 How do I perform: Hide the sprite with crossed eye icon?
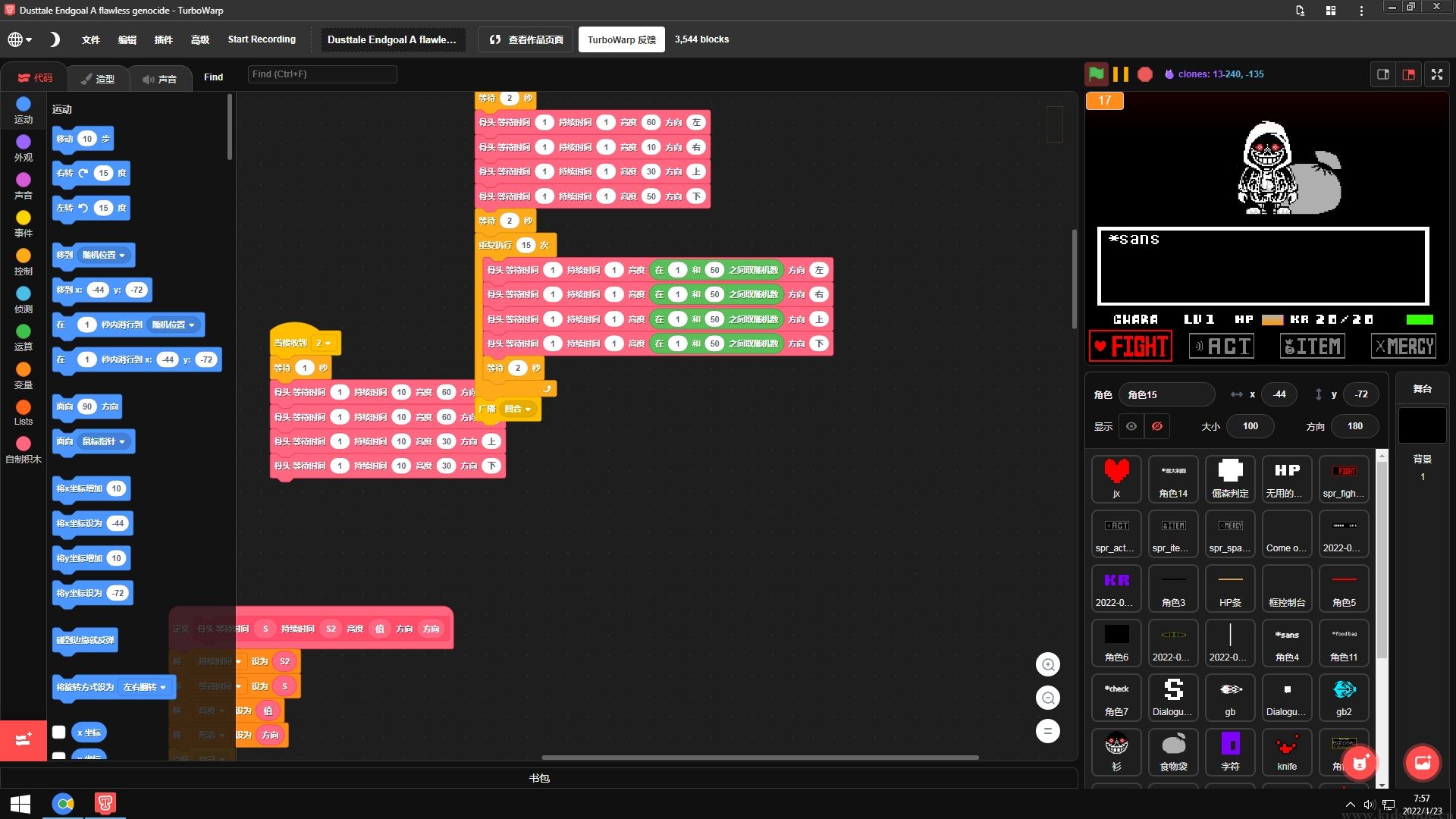click(x=1157, y=426)
